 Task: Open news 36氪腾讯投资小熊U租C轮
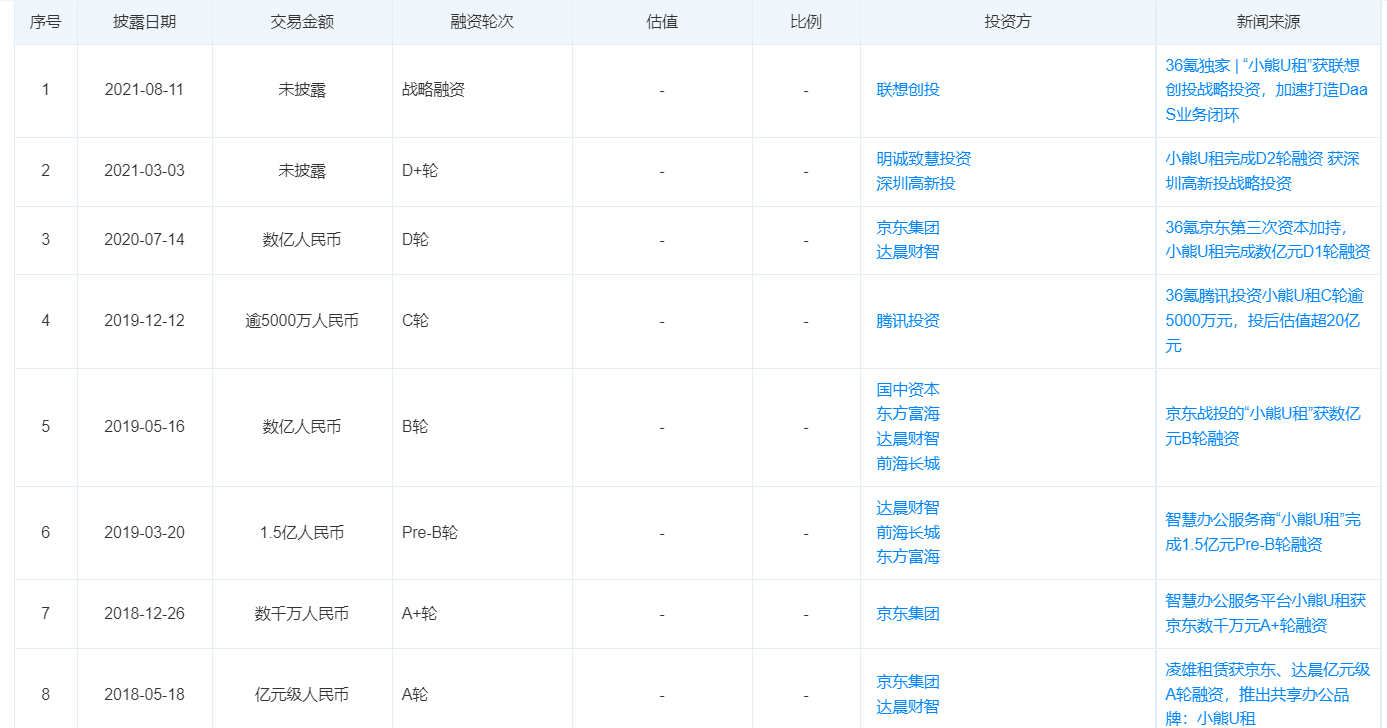pyautogui.click(x=1264, y=321)
